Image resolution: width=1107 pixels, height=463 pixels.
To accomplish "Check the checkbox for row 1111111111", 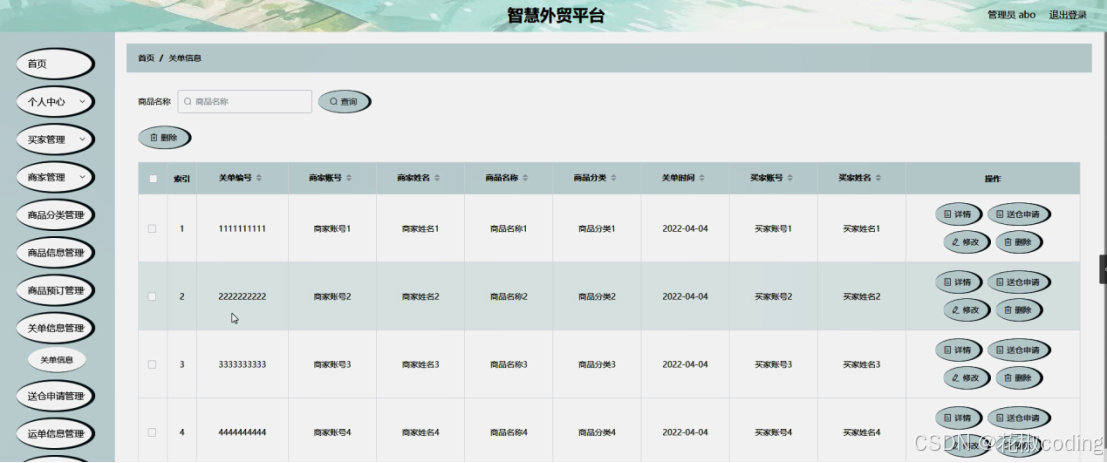I will (x=152, y=229).
